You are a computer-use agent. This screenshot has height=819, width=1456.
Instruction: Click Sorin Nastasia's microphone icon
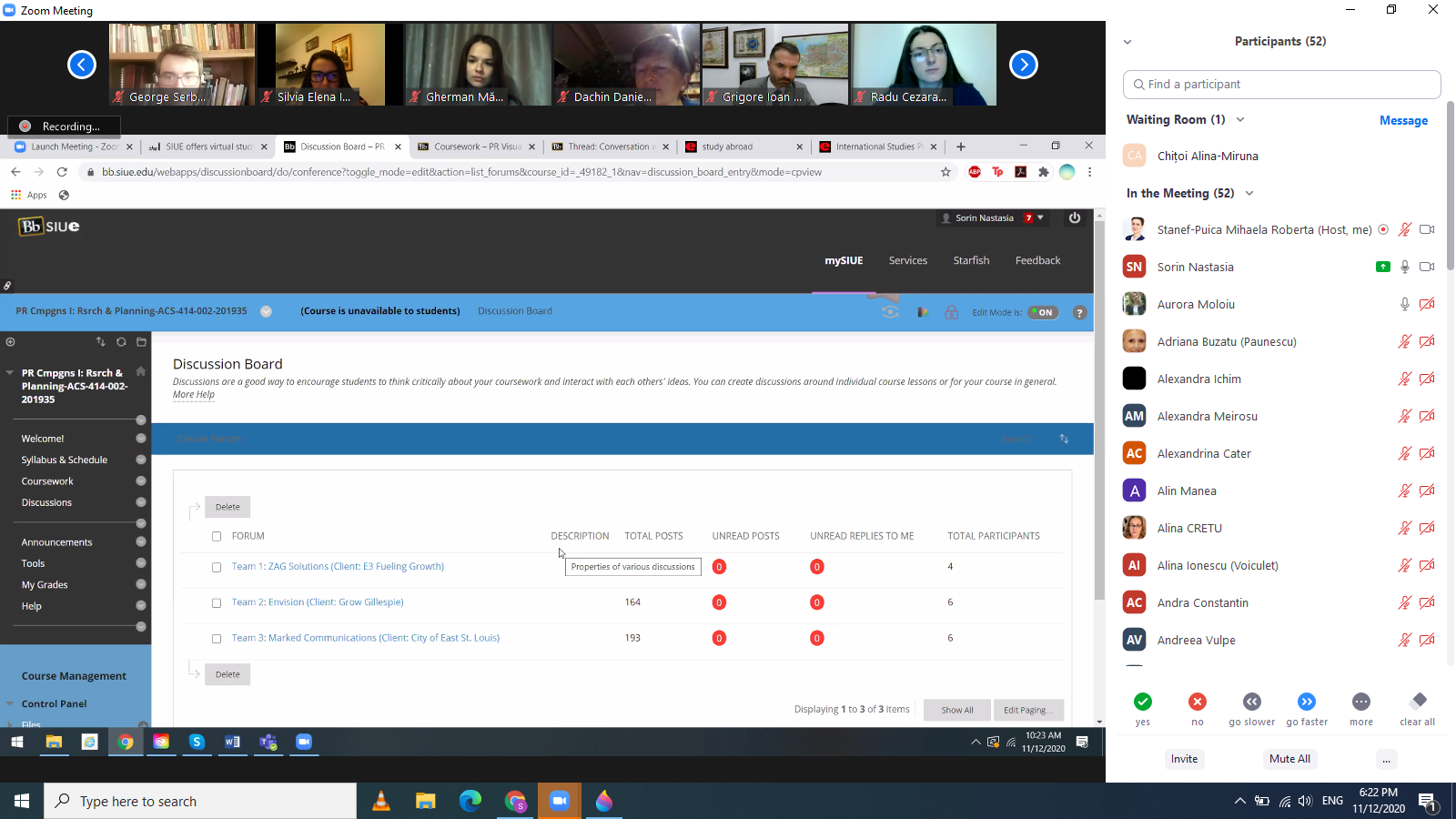coord(1405,267)
